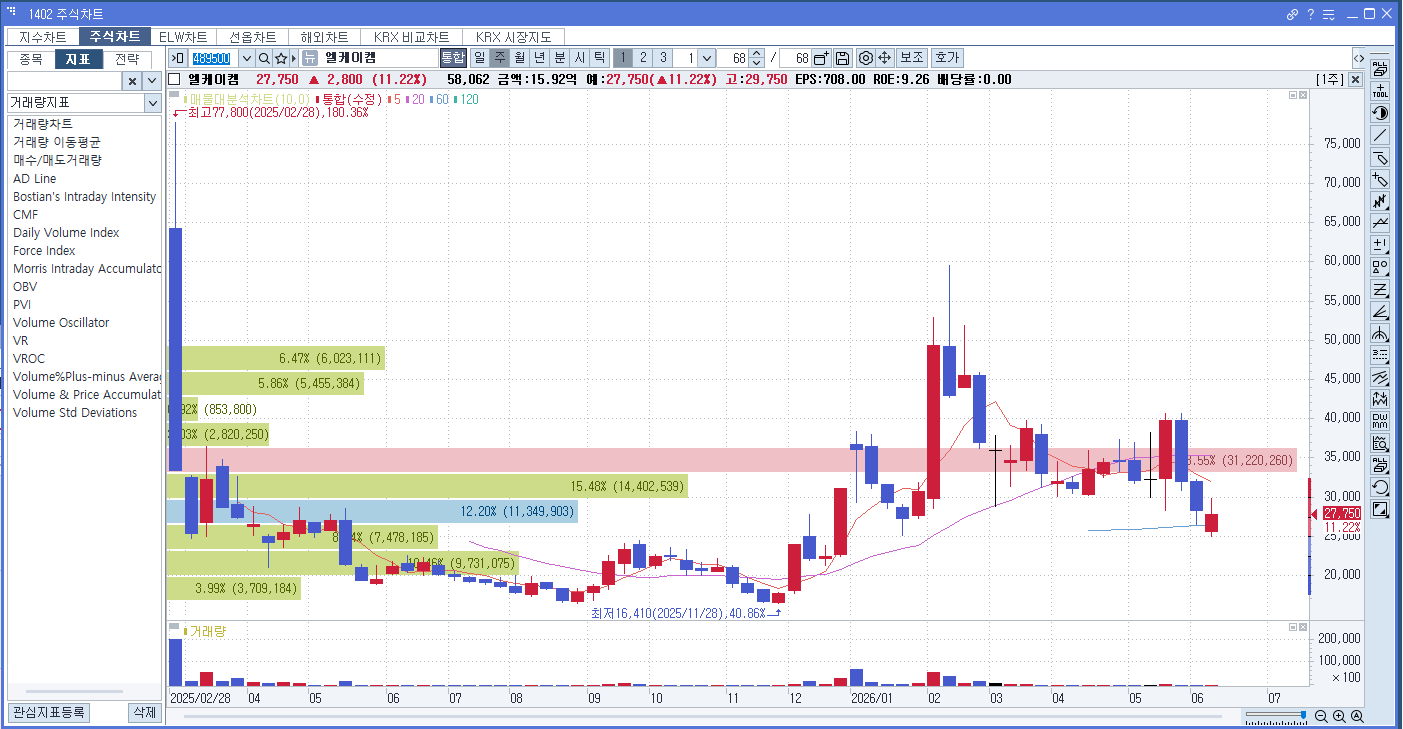Click the +TOOL add tool icon

[x=1380, y=91]
